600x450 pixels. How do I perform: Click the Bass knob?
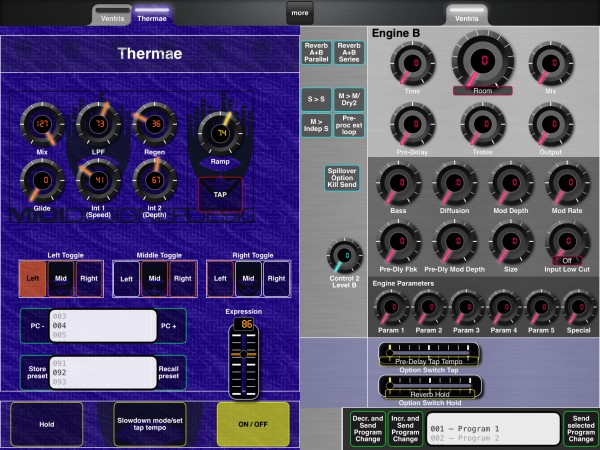[x=398, y=183]
